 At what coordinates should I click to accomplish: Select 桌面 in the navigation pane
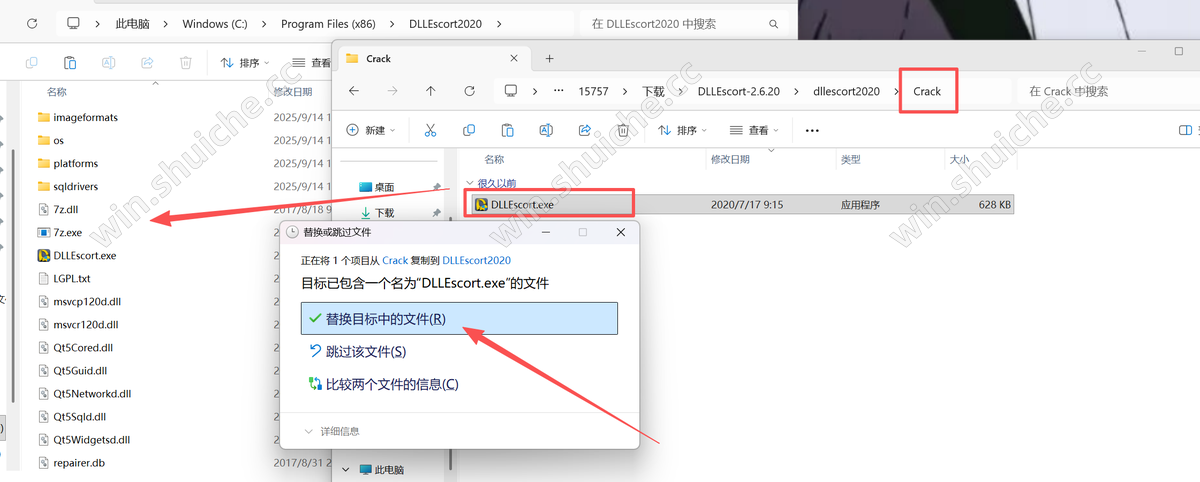(384, 187)
